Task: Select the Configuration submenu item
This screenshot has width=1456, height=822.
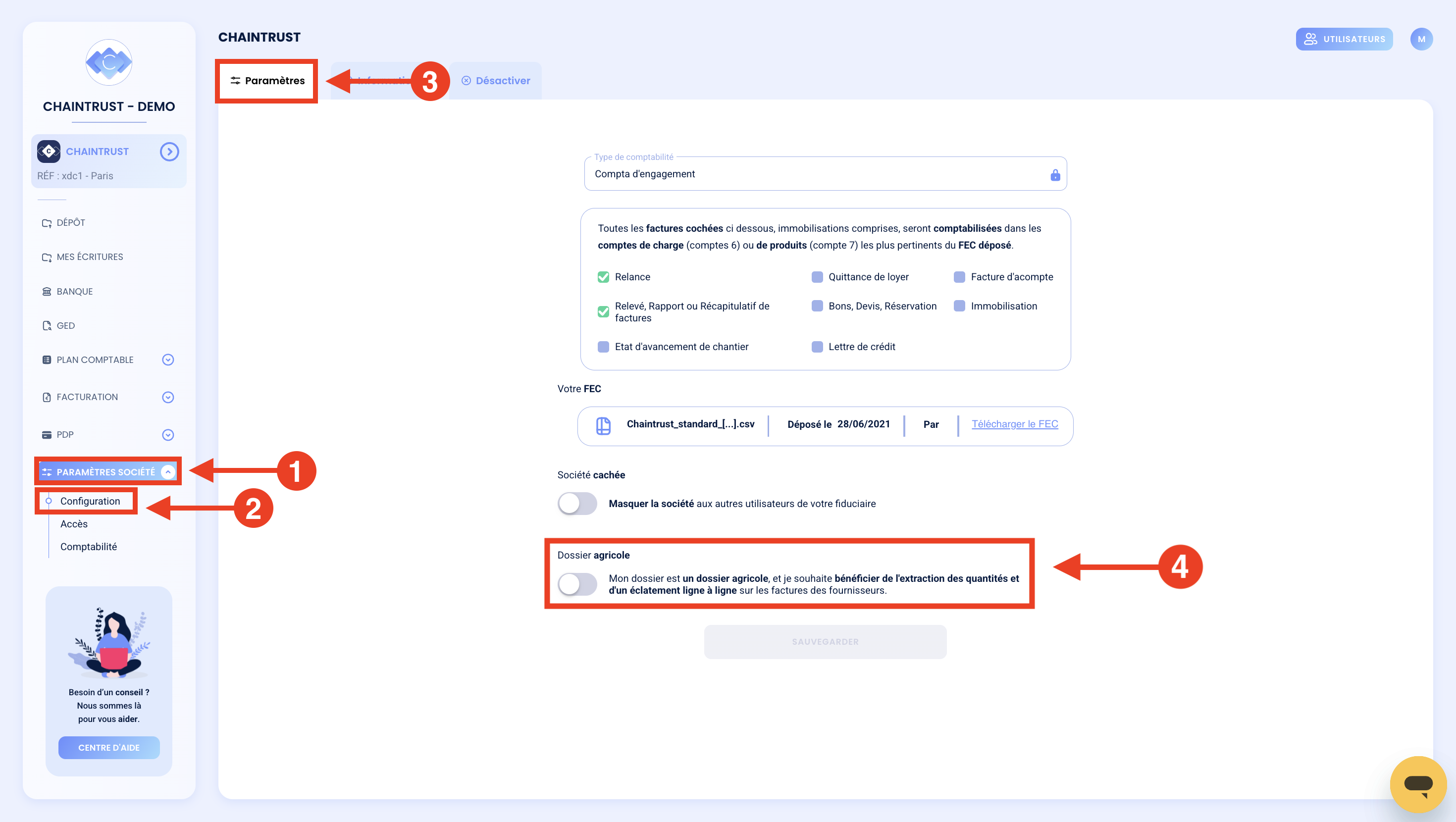Action: [x=90, y=502]
